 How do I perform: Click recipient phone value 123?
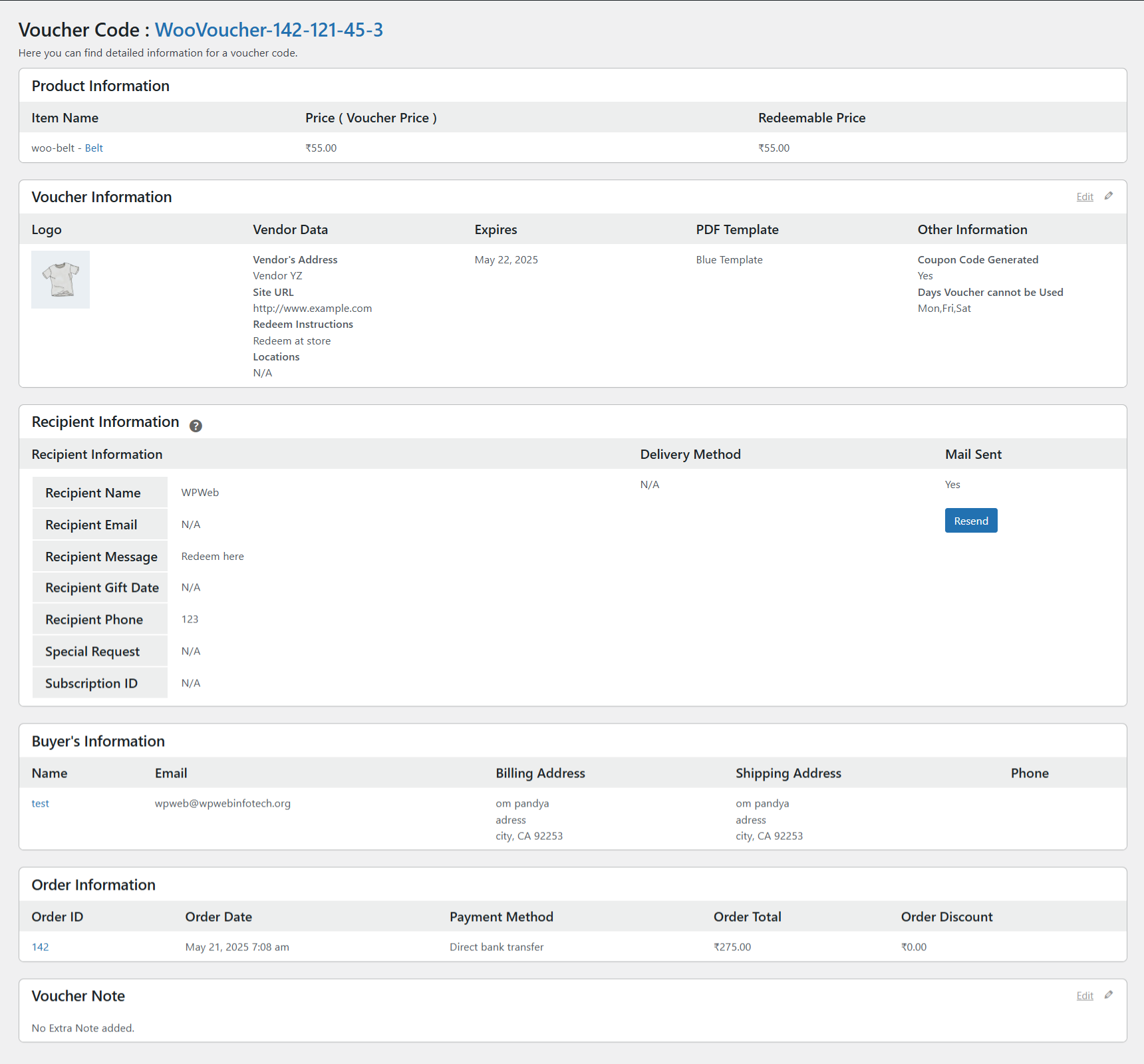tap(190, 619)
